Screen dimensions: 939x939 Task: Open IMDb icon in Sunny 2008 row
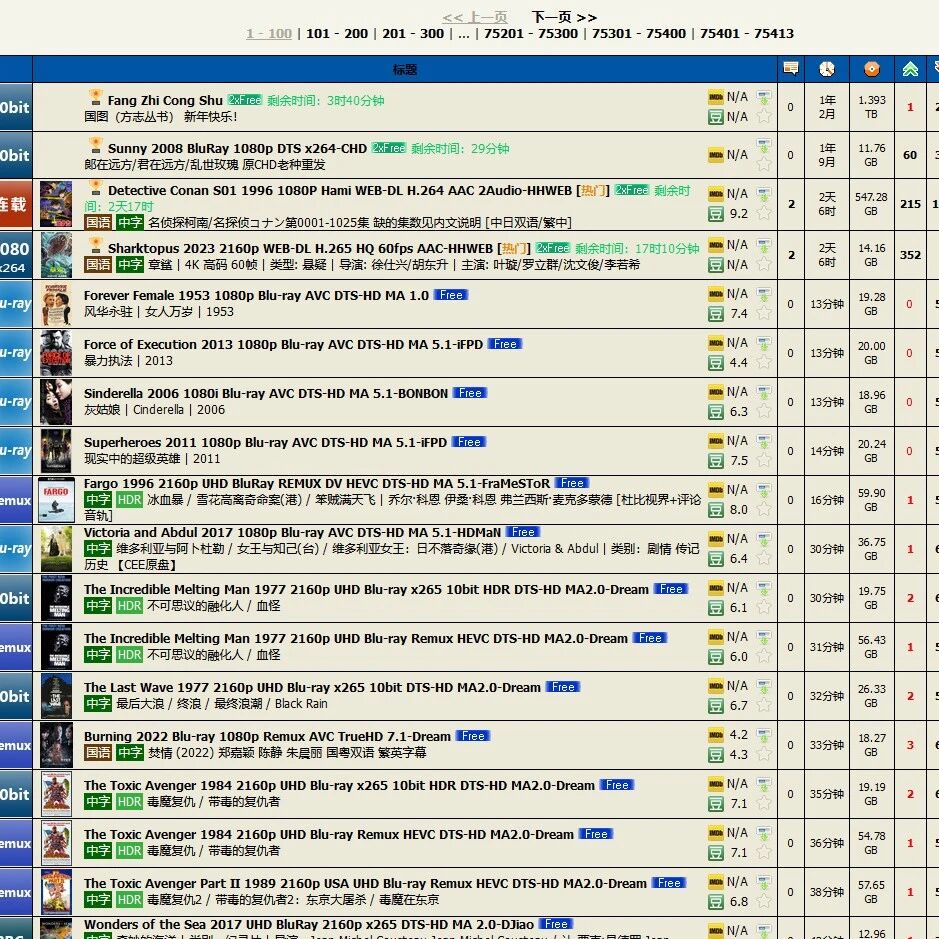coord(716,155)
